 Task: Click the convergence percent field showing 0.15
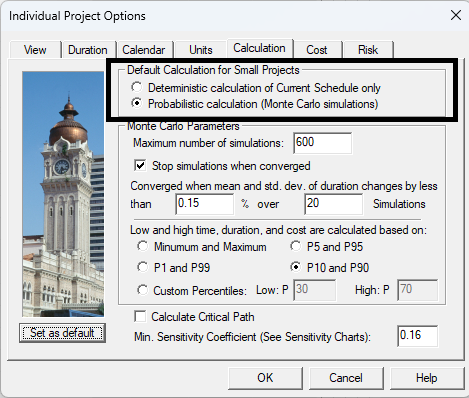click(x=205, y=204)
